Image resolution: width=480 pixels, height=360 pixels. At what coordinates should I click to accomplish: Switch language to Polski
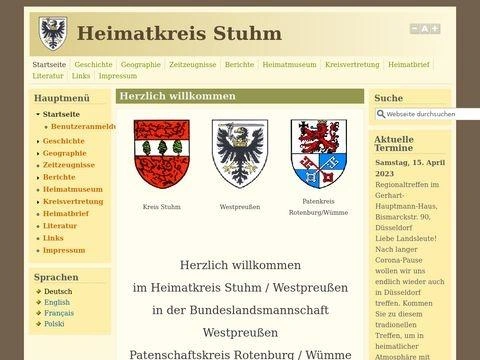coord(54,324)
